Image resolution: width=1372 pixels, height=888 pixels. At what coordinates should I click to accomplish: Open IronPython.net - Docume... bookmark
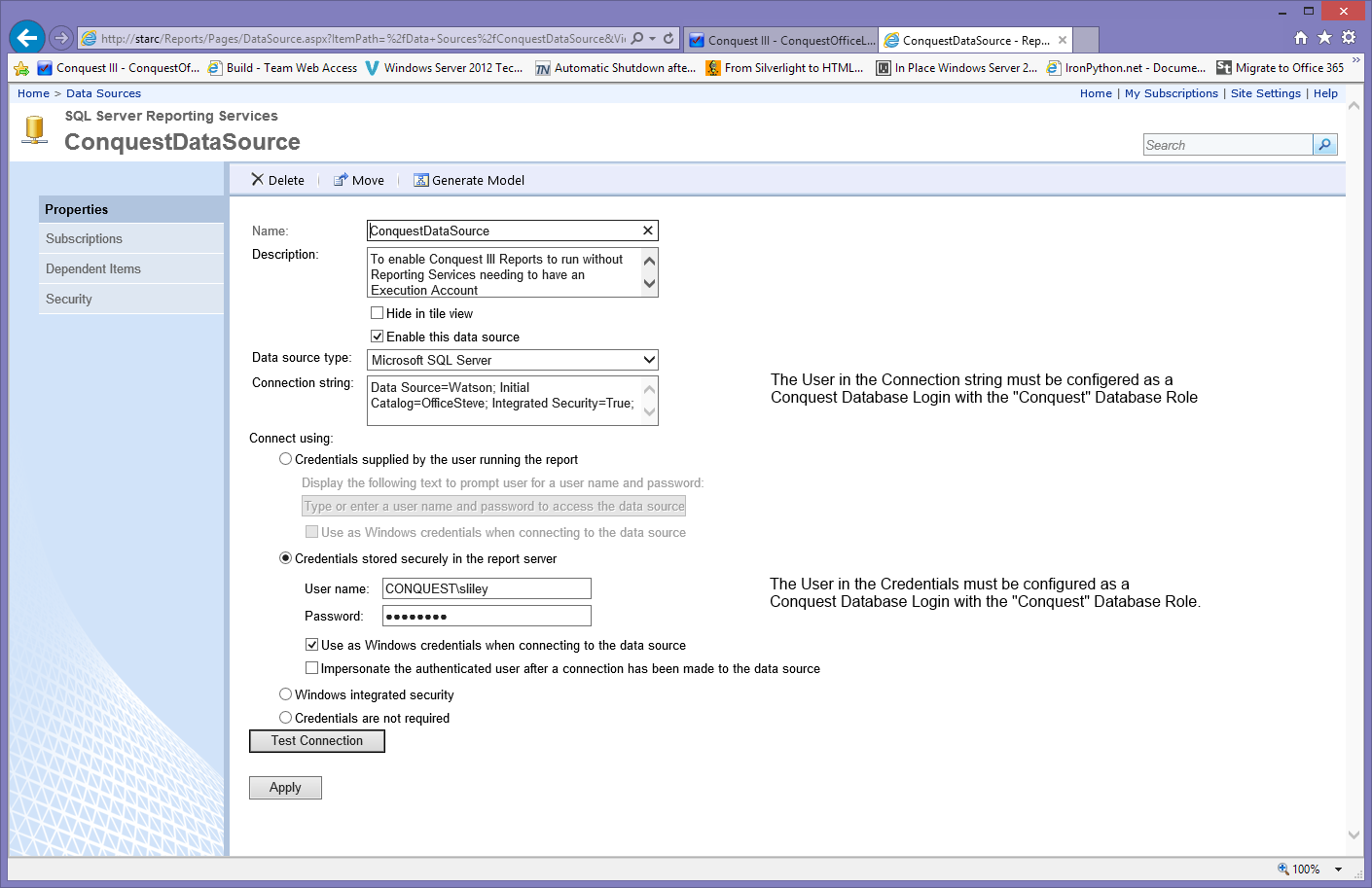pos(1126,68)
